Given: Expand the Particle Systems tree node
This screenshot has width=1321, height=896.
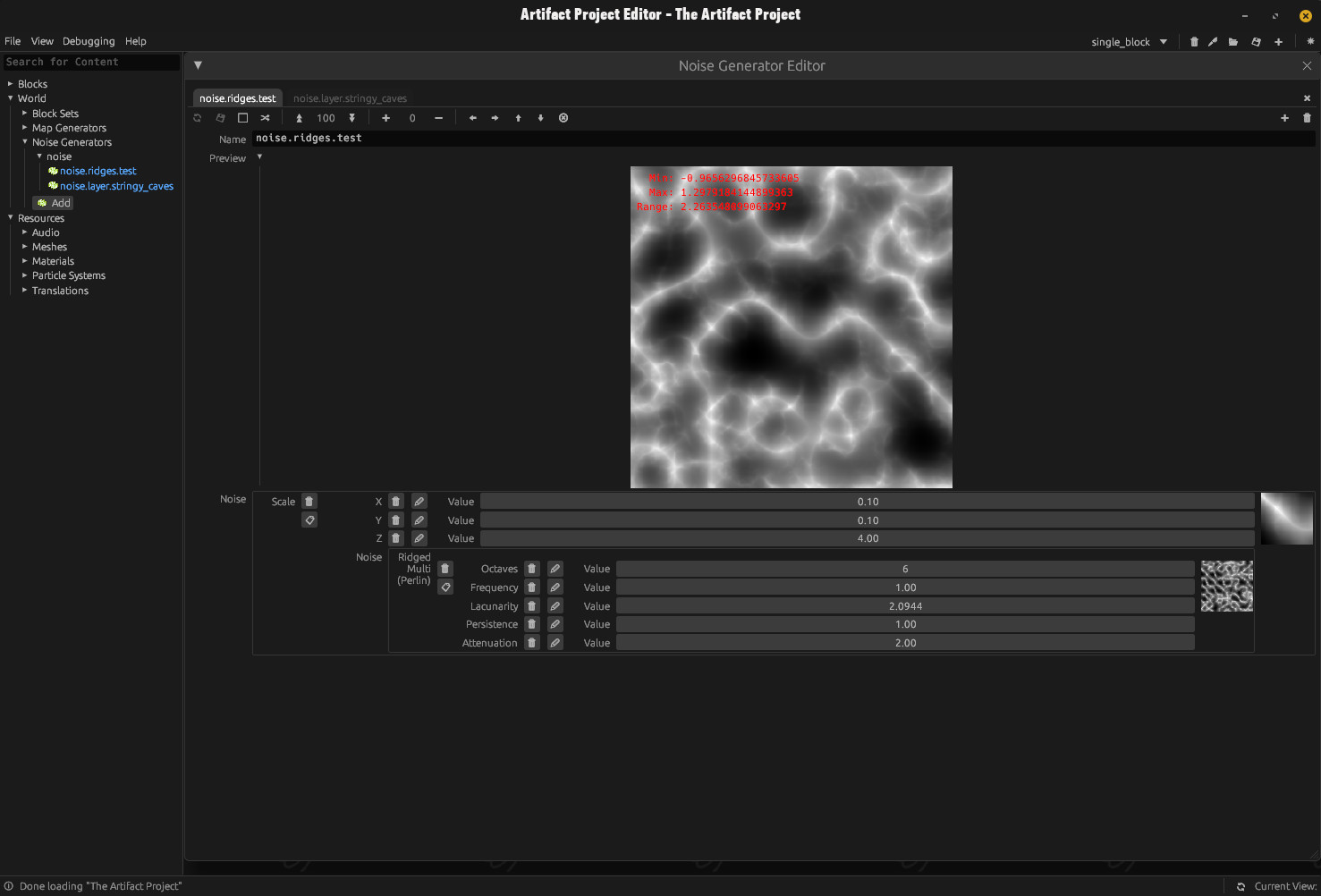Looking at the screenshot, I should [x=25, y=275].
